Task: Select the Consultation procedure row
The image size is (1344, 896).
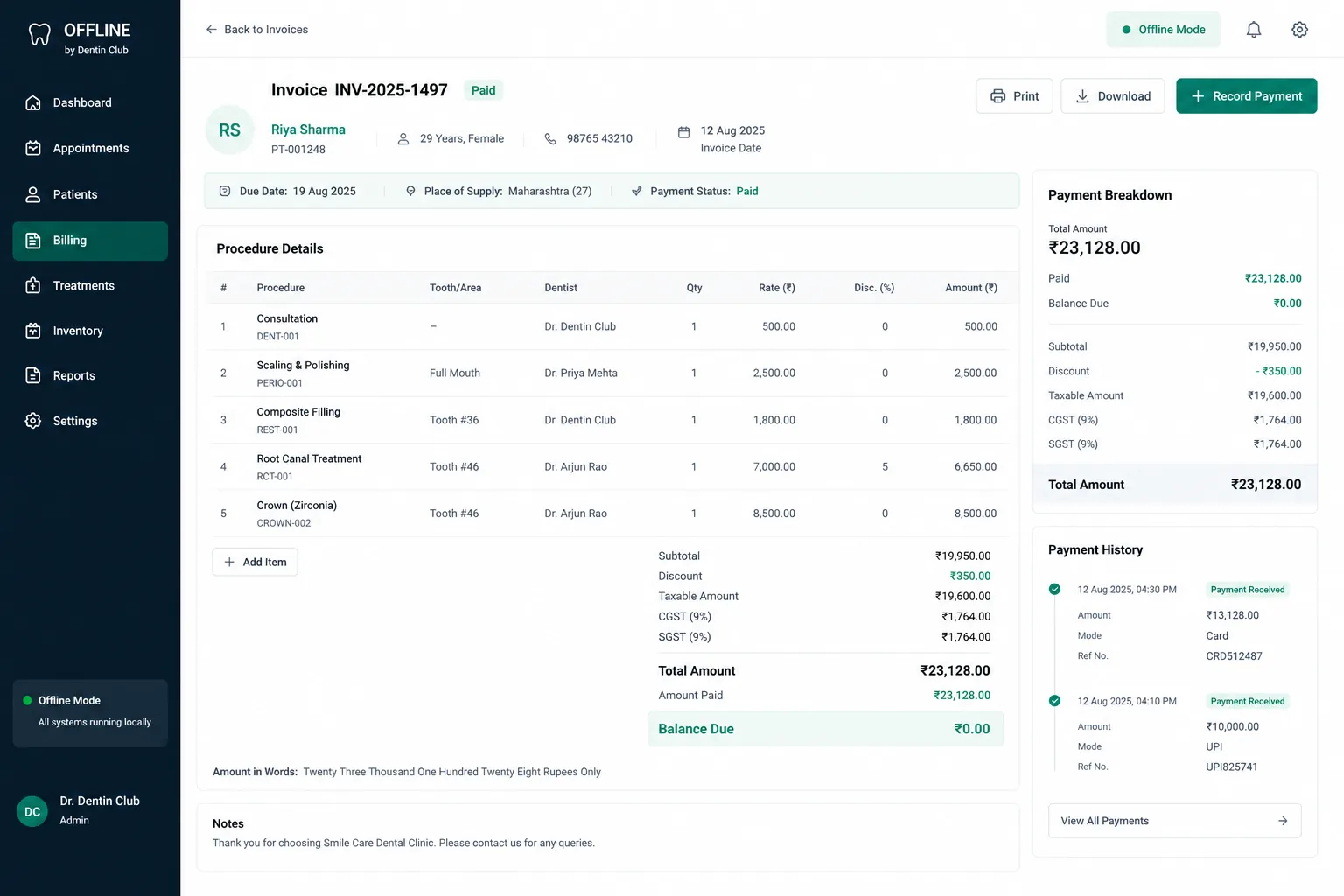Action: coord(609,326)
